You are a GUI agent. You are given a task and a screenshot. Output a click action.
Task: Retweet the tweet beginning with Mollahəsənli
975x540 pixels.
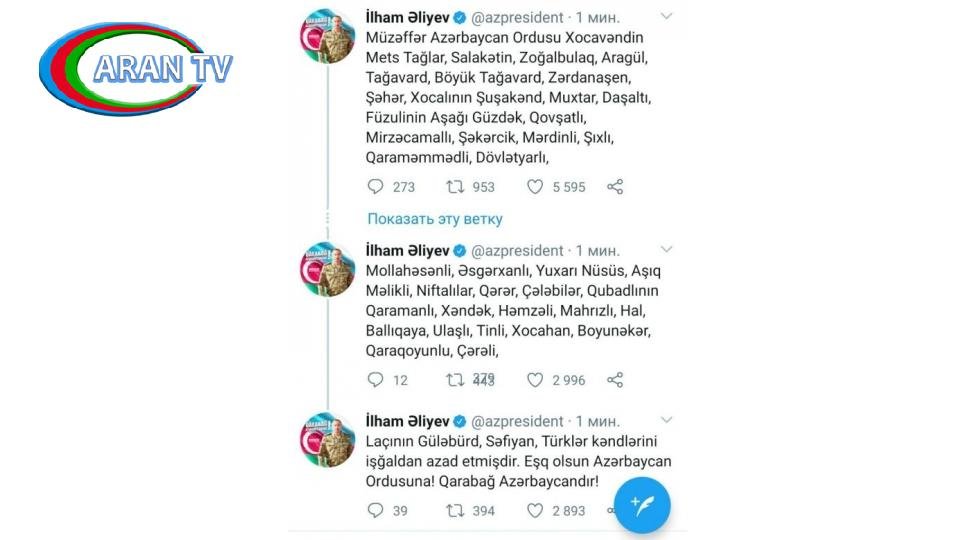coord(454,380)
